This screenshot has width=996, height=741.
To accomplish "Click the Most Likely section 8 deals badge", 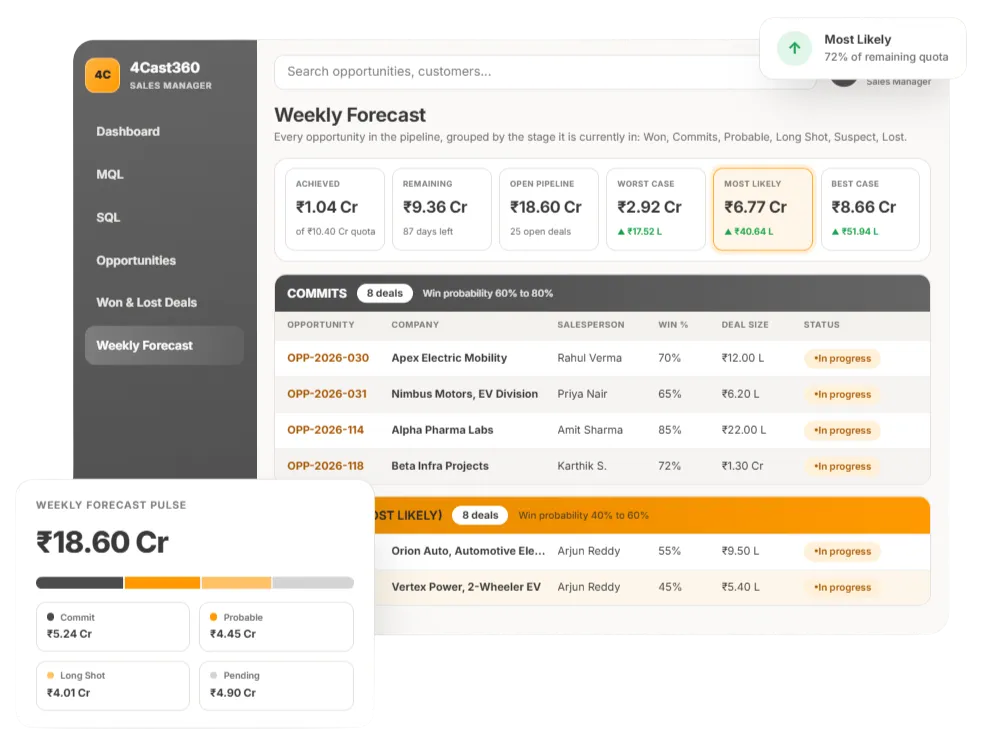I will (x=480, y=515).
